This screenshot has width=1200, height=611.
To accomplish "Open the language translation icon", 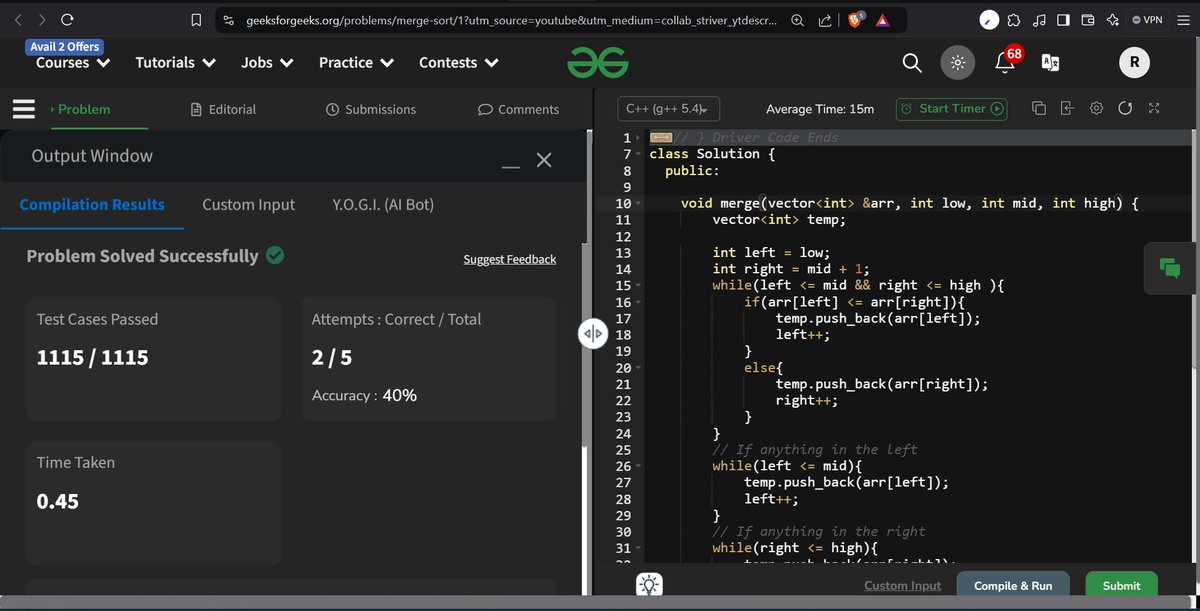I will click(1050, 62).
